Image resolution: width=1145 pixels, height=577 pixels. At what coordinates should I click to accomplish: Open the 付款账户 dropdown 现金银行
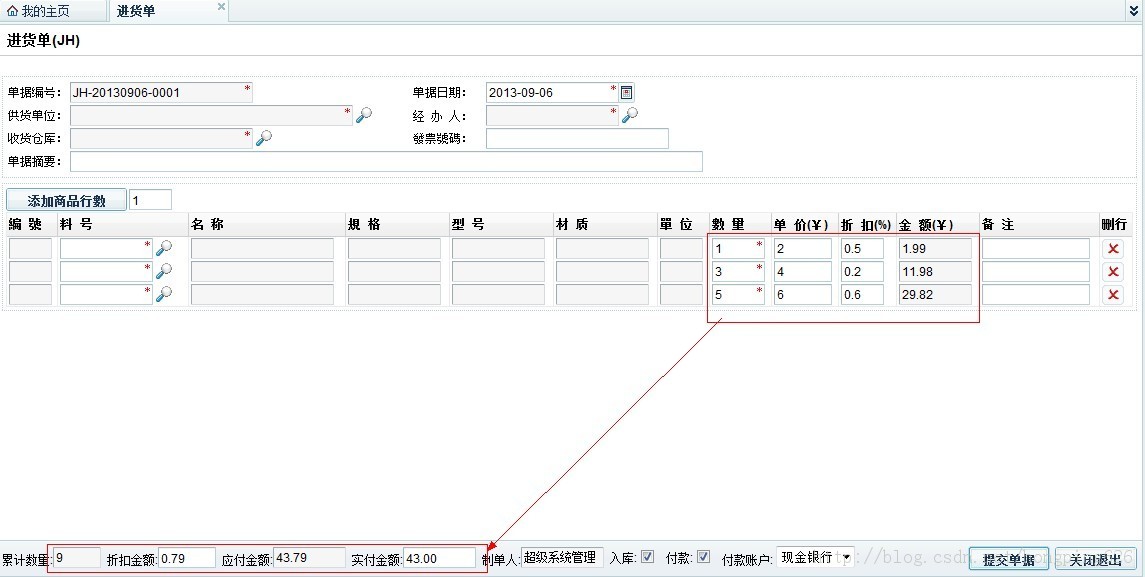click(815, 557)
